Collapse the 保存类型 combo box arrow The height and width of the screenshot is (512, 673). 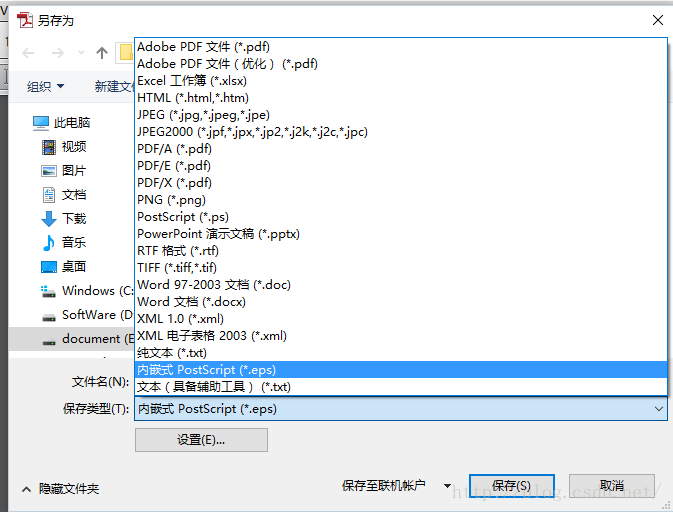click(658, 409)
